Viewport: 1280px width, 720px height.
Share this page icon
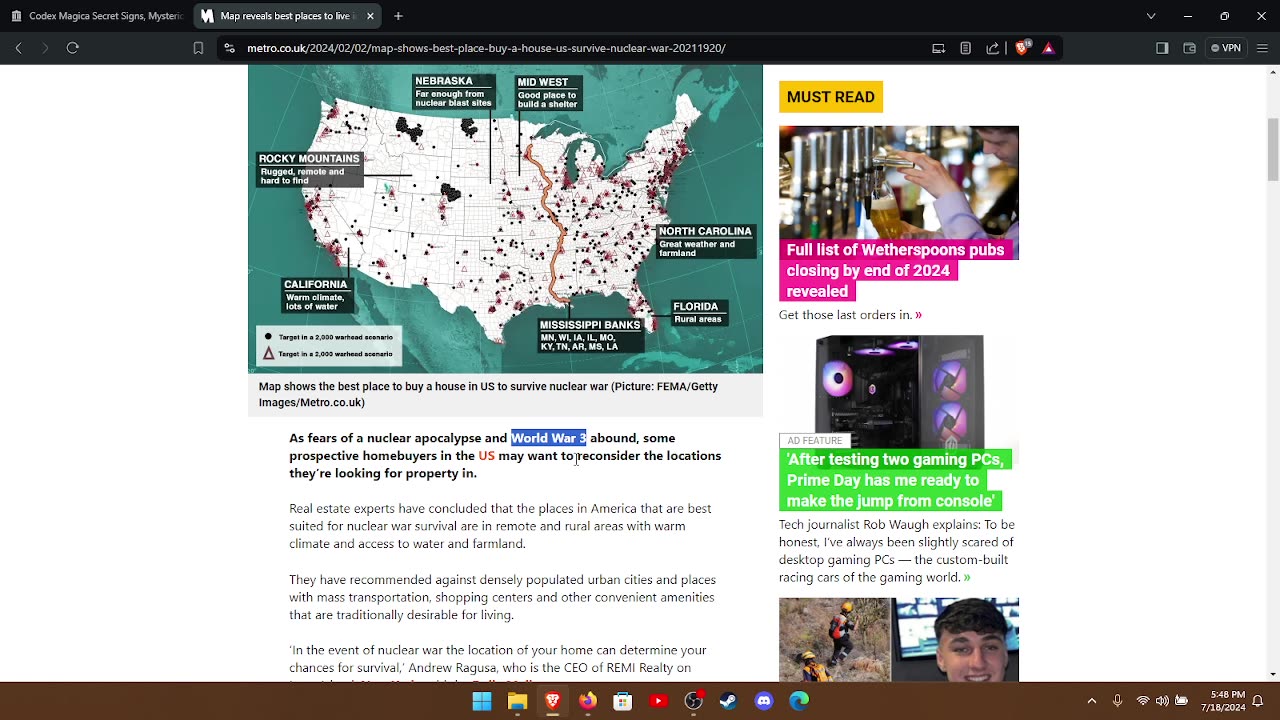coord(992,48)
